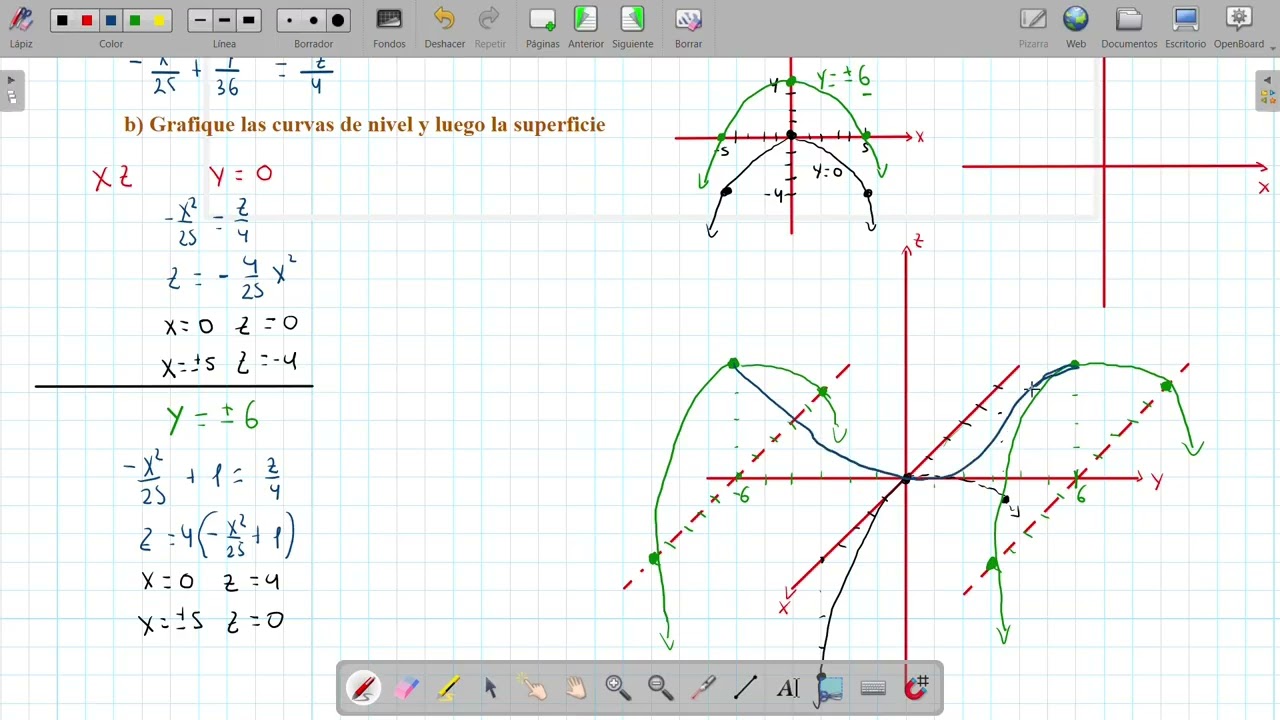Screen dimensions: 1280x720
Task: Expand the left side panel
Action: (x=11, y=89)
